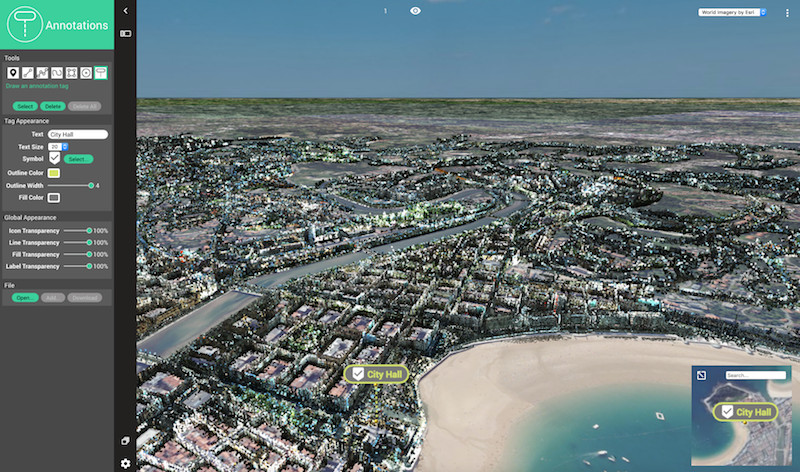Click the 'File' section heading
Screen dimensions: 800x472
pyautogui.click(x=9, y=286)
